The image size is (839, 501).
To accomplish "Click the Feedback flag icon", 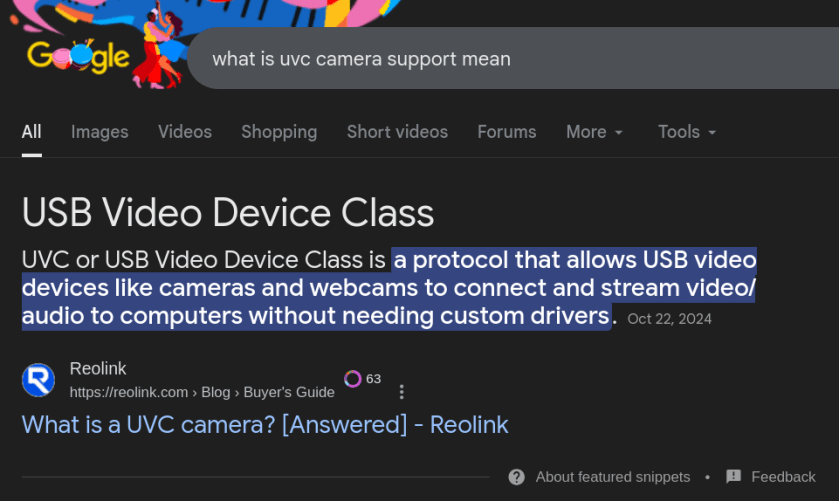I will pos(734,476).
